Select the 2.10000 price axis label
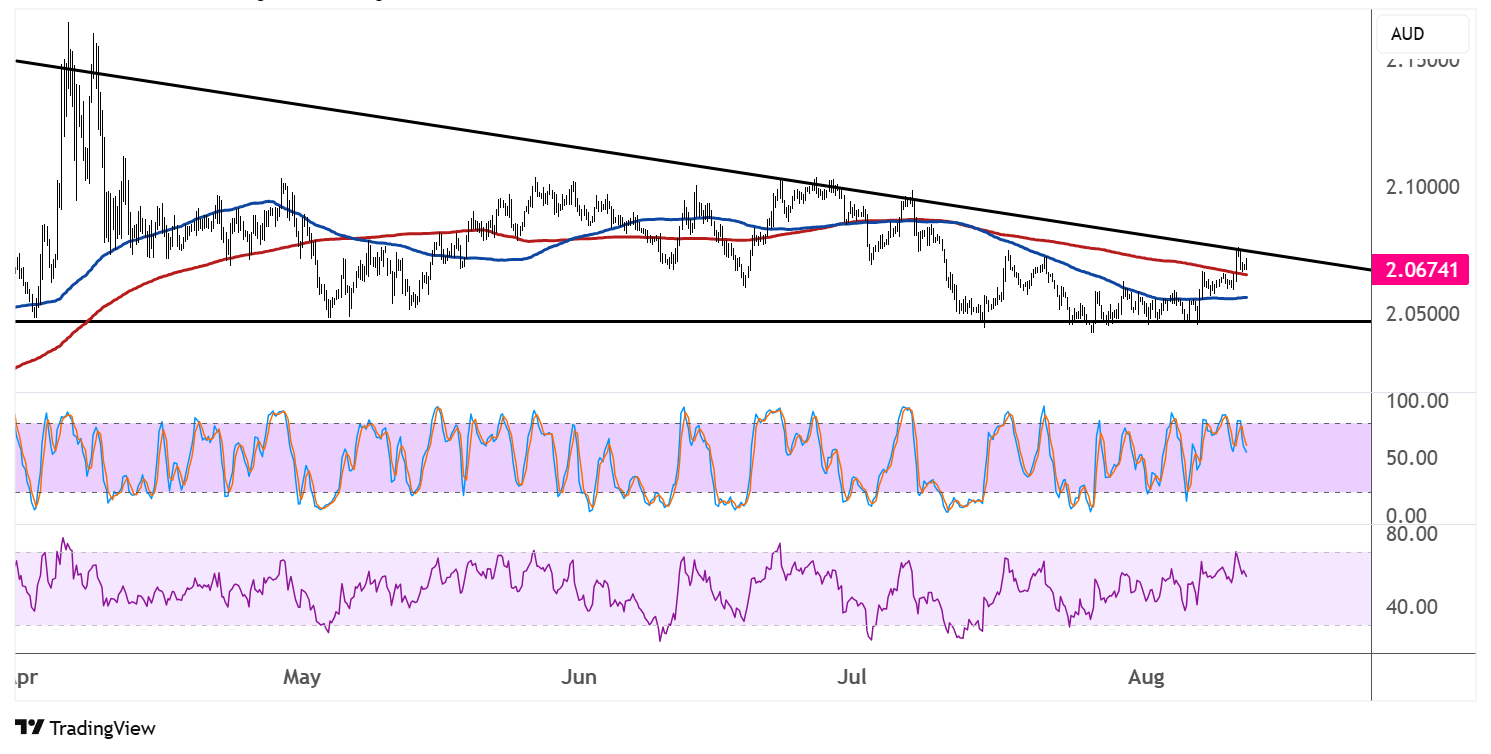The height and width of the screenshot is (754, 1491). click(x=1423, y=187)
